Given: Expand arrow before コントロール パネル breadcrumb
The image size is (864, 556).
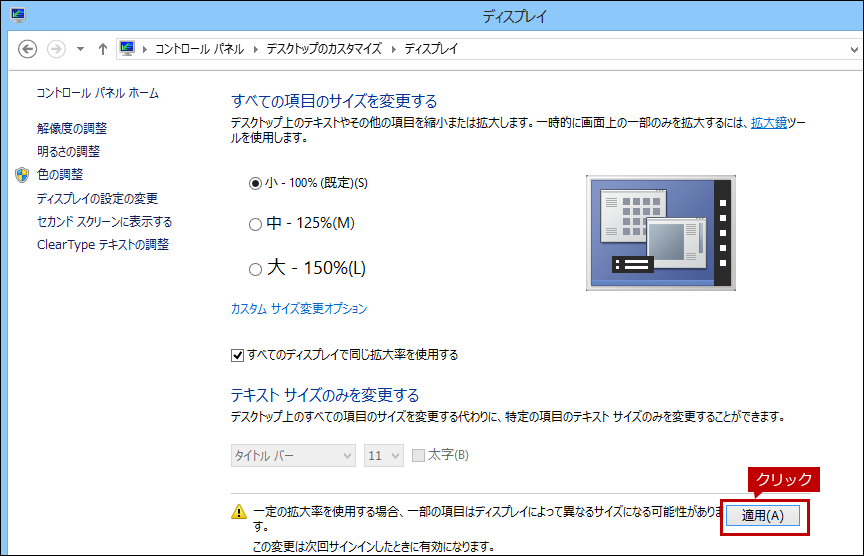Looking at the screenshot, I should point(145,50).
